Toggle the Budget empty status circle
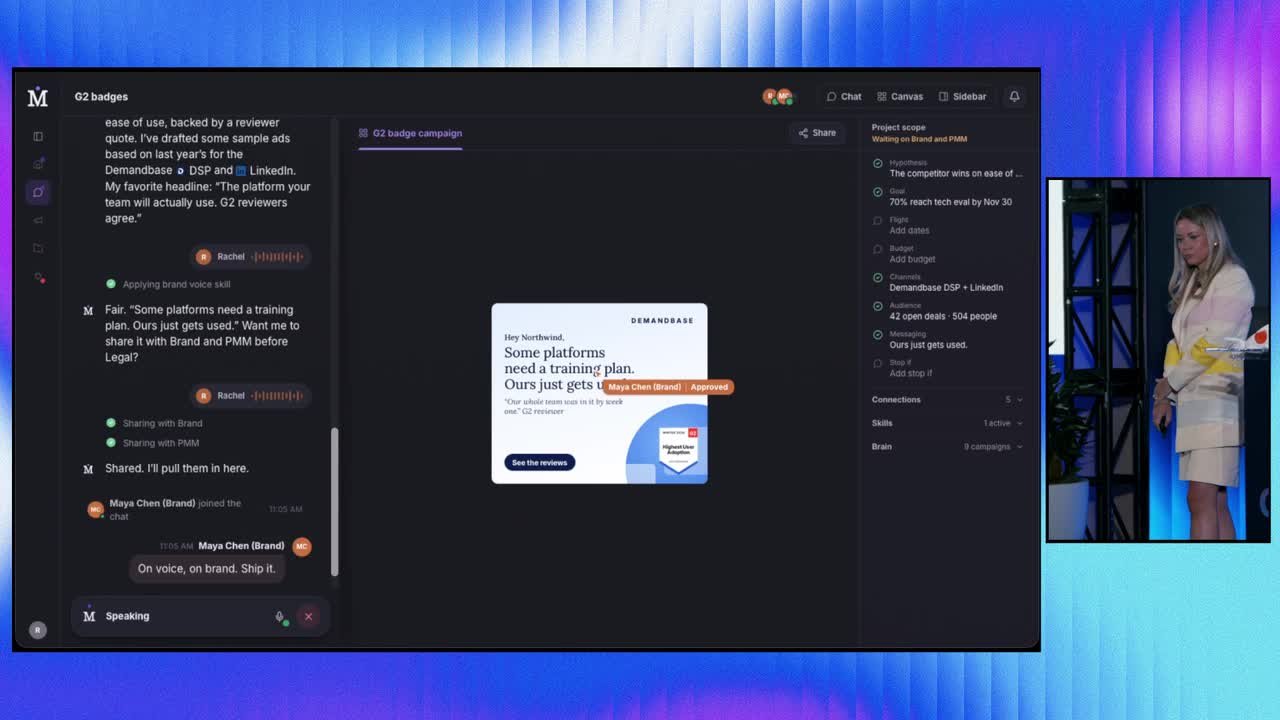 click(x=877, y=249)
